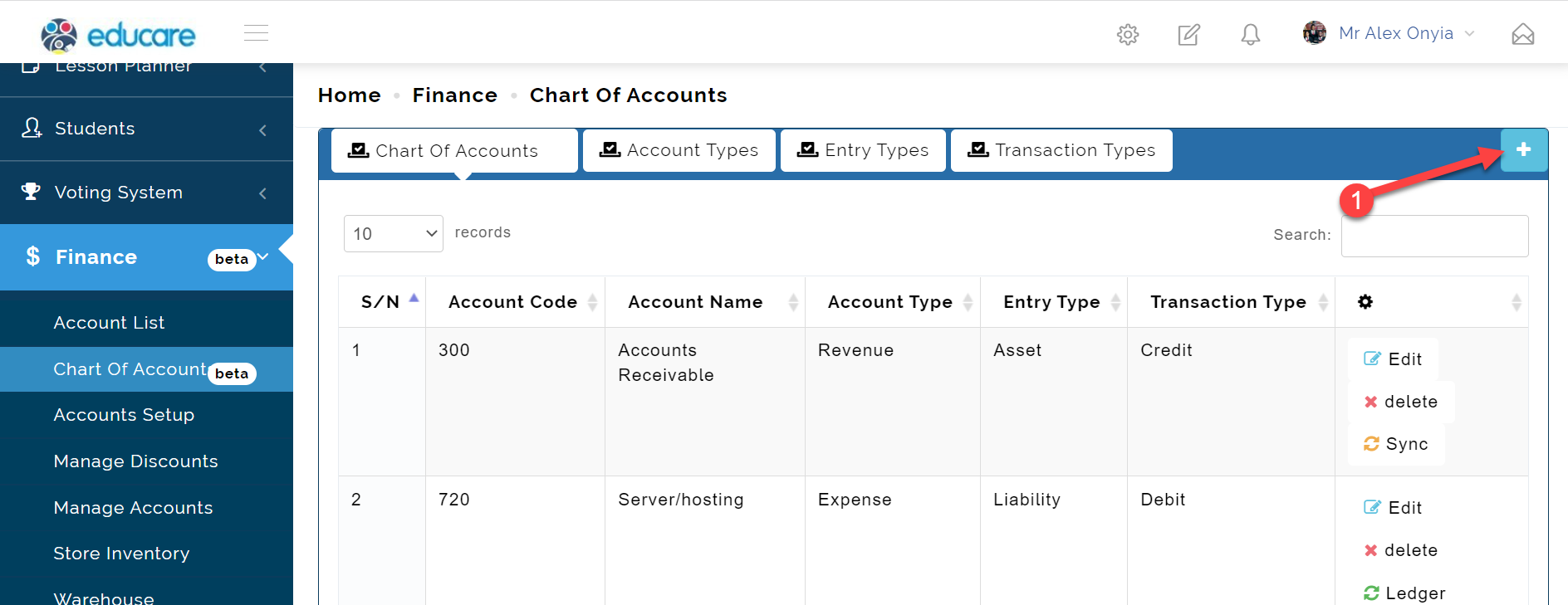Open Manage Discounts in sidebar
The height and width of the screenshot is (605, 1568).
pyautogui.click(x=135, y=461)
